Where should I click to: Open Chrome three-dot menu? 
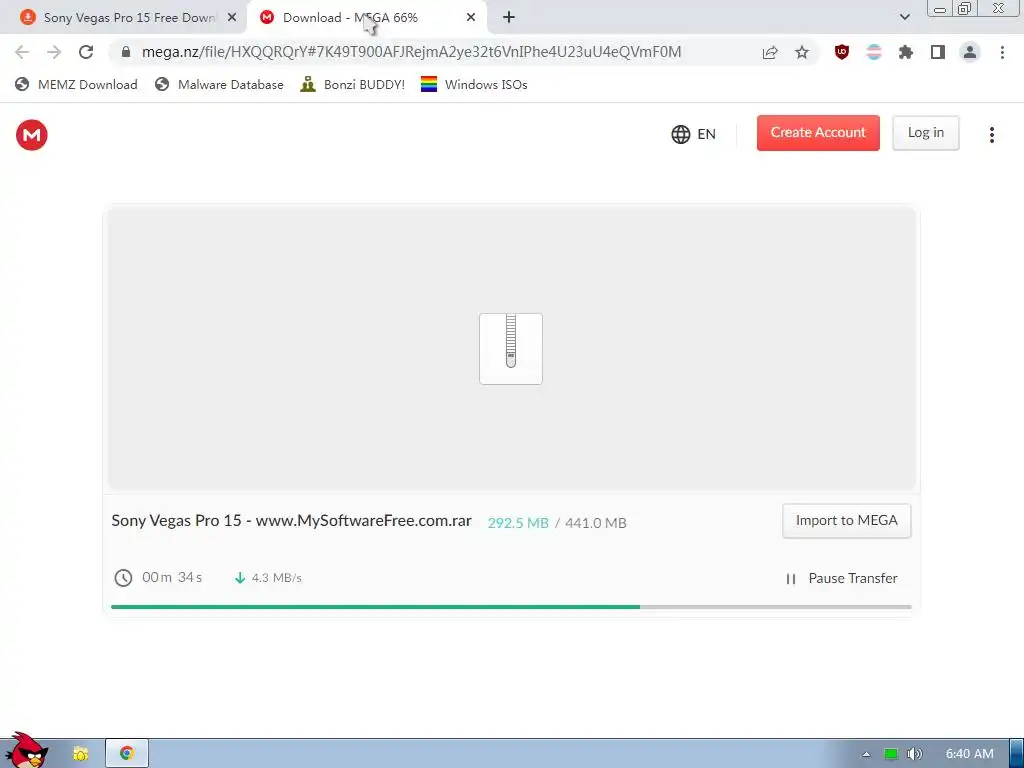coord(1002,52)
